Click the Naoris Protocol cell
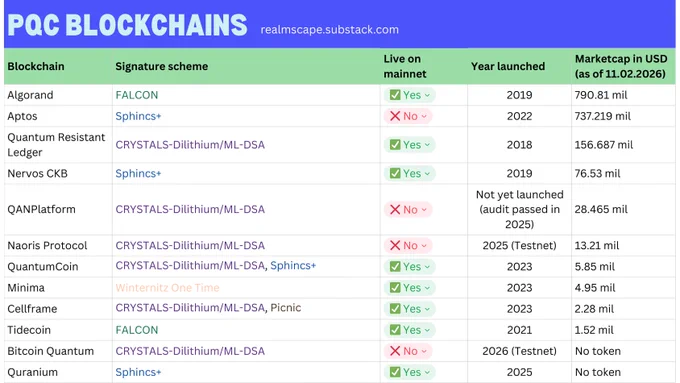This screenshot has width=680, height=383. pos(58,246)
